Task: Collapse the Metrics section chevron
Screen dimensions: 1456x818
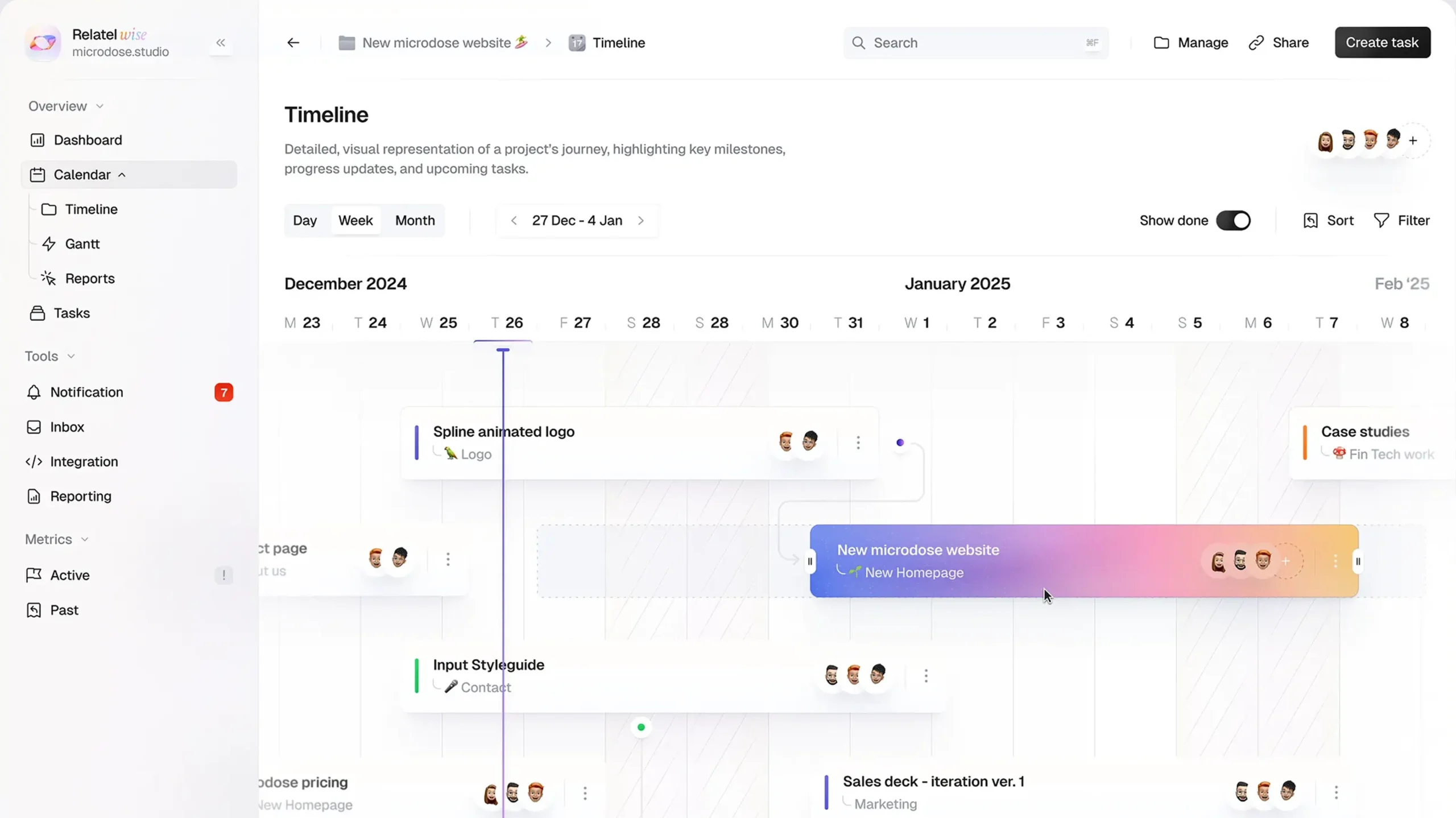Action: (x=85, y=539)
